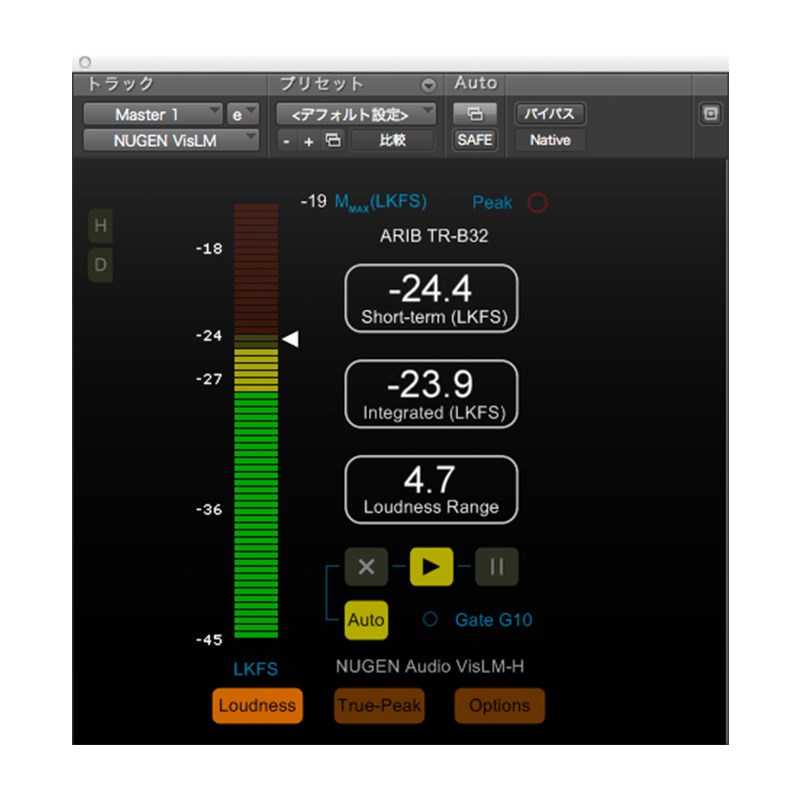
Task: Click the NUGEN Audio VisLM-H label
Action: [x=430, y=666]
